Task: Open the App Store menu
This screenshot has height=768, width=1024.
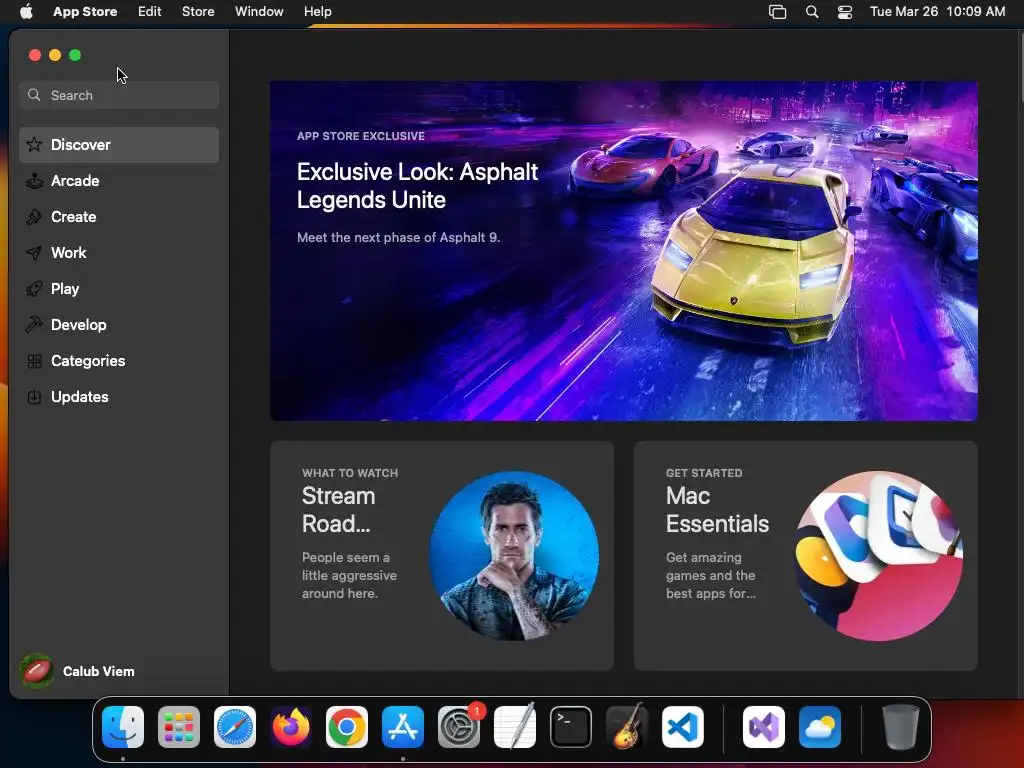Action: 85,12
